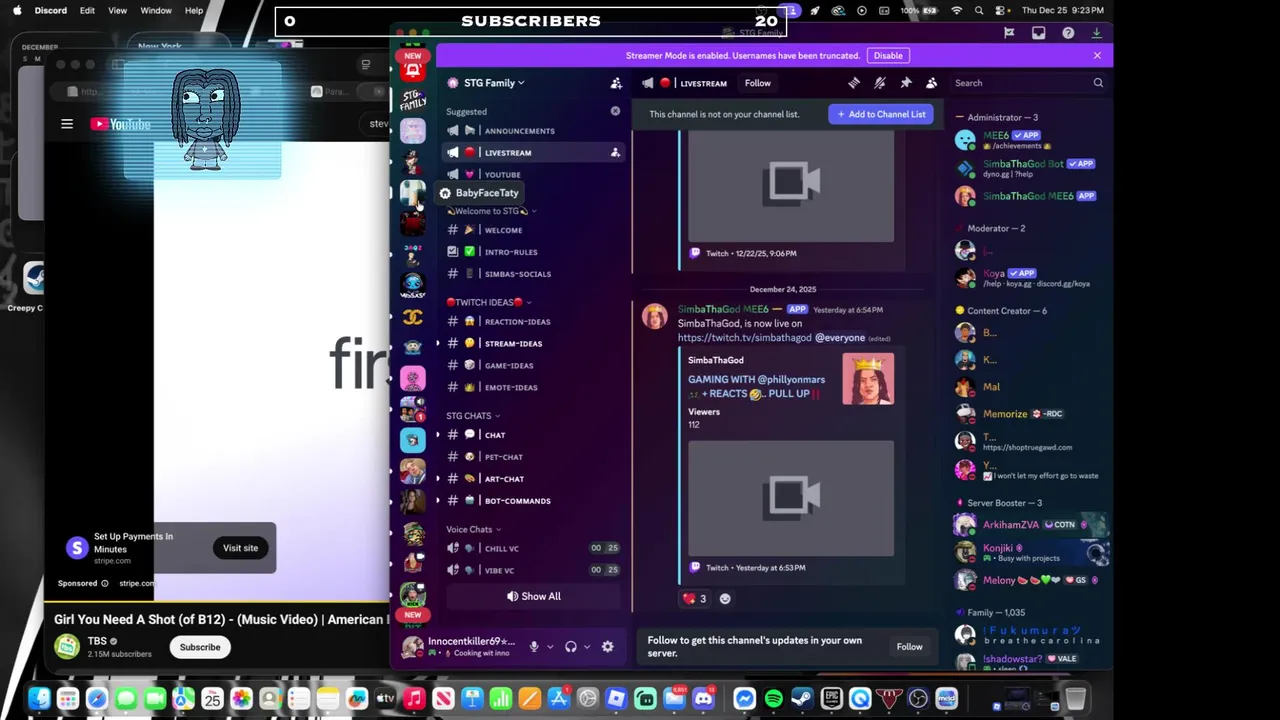Viewport: 1280px width, 720px height.
Task: Open twitch.tv/simbathagod link
Action: click(745, 338)
